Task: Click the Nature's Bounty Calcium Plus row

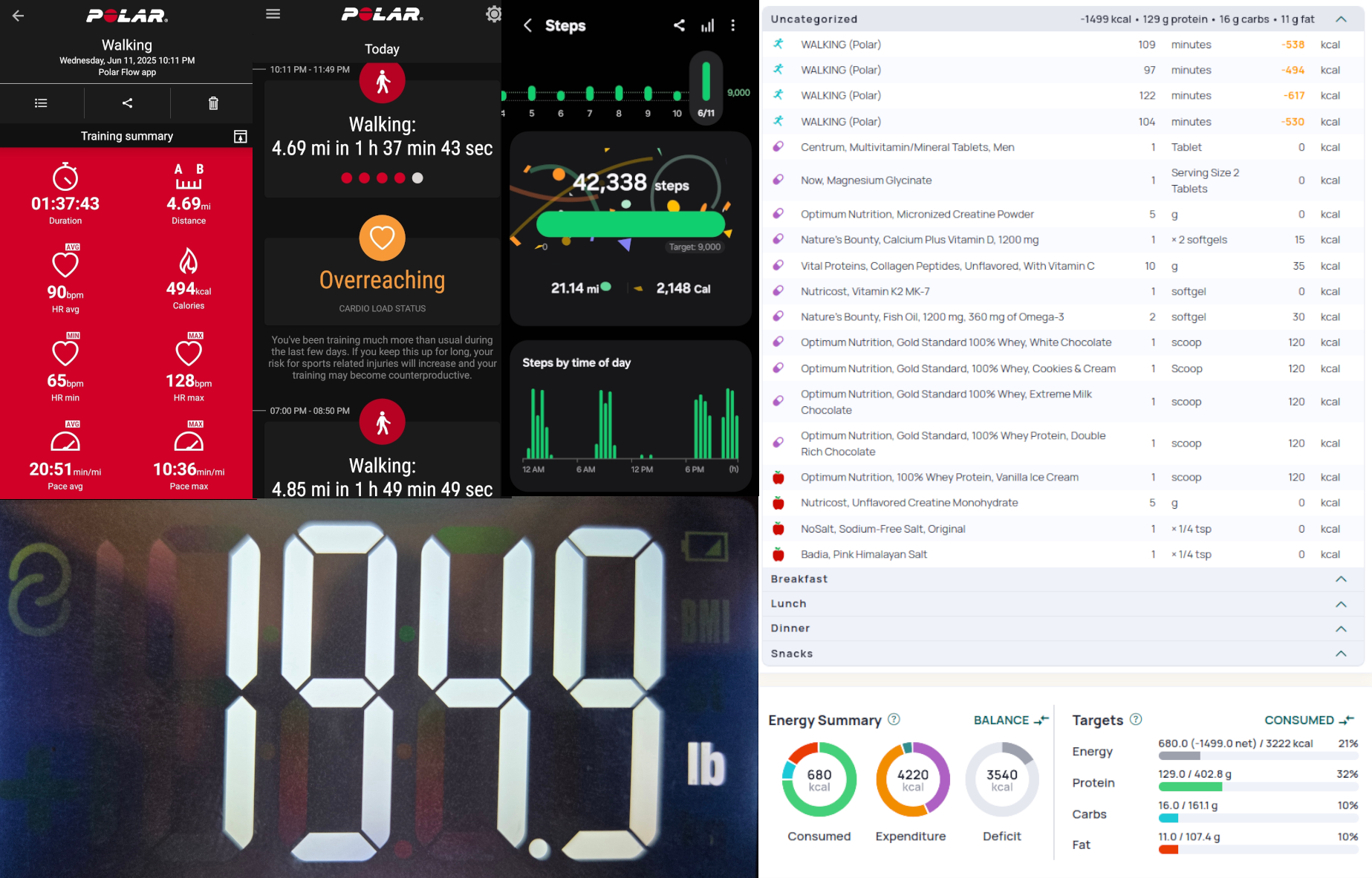Action: [1062, 240]
